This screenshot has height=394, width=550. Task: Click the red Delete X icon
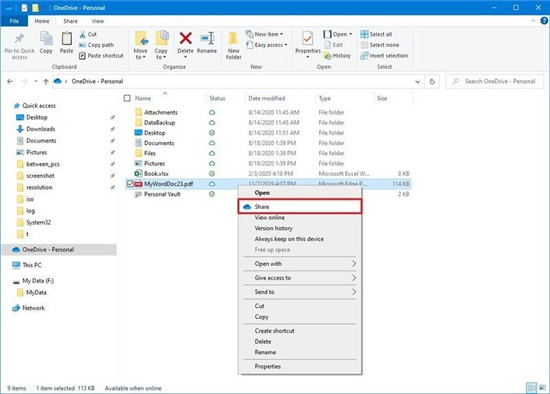(x=185, y=38)
